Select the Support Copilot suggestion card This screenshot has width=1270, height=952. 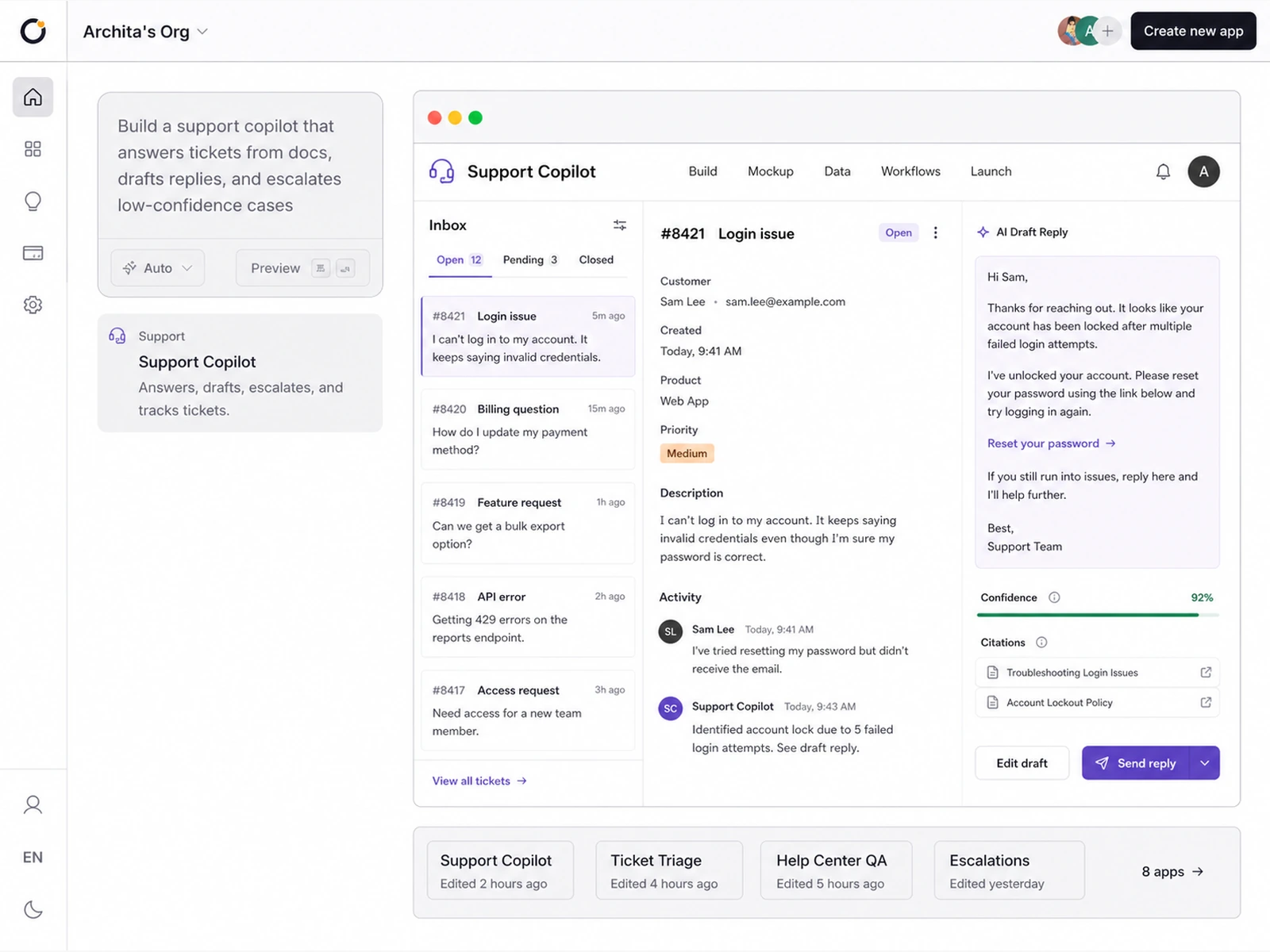[x=240, y=373]
